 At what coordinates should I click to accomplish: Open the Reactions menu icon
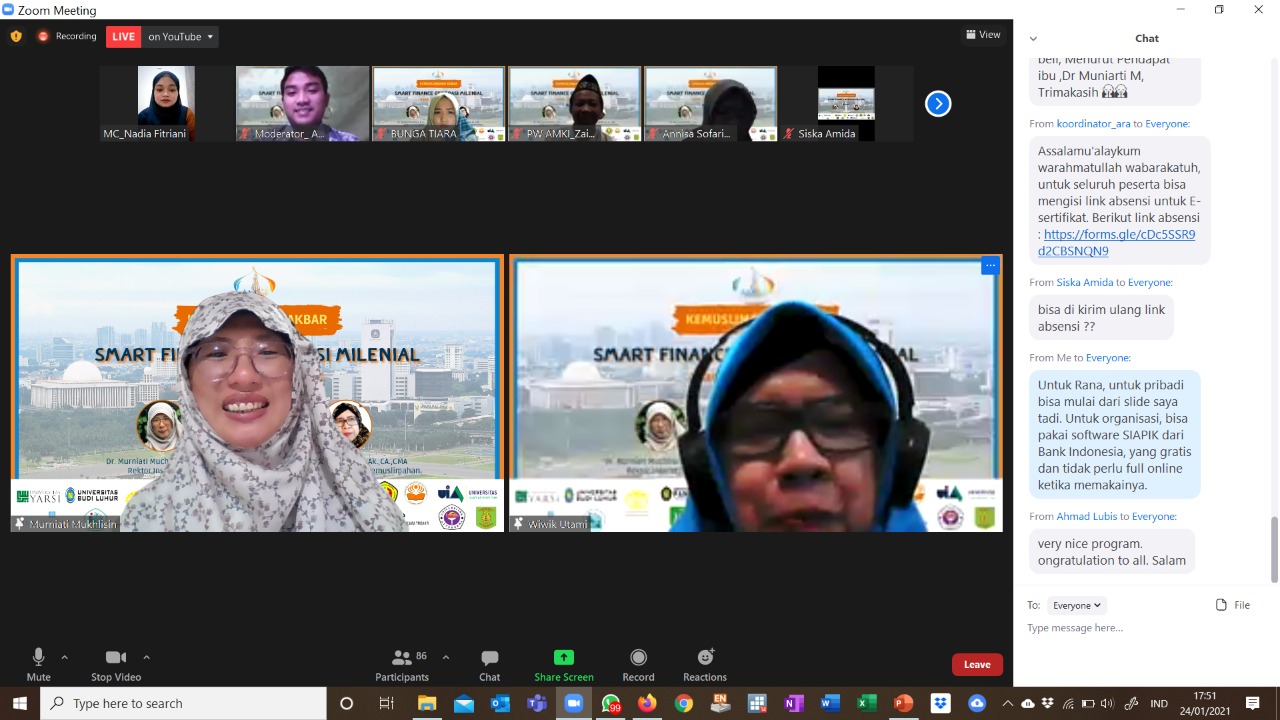point(705,658)
